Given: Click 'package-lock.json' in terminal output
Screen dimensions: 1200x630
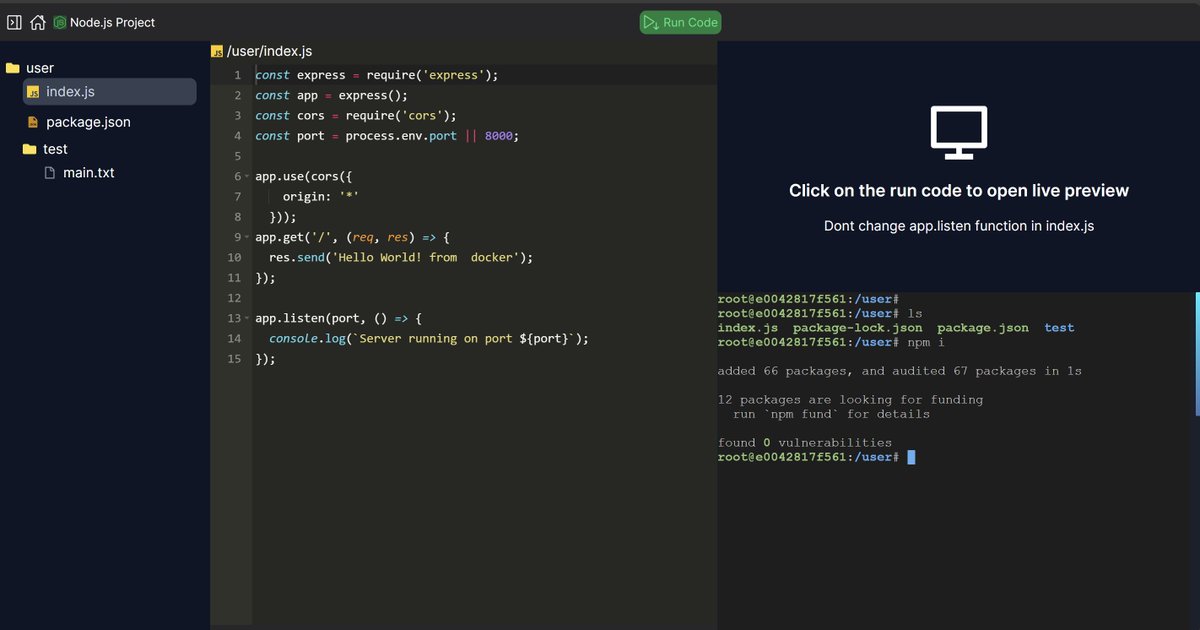Looking at the screenshot, I should [858, 328].
